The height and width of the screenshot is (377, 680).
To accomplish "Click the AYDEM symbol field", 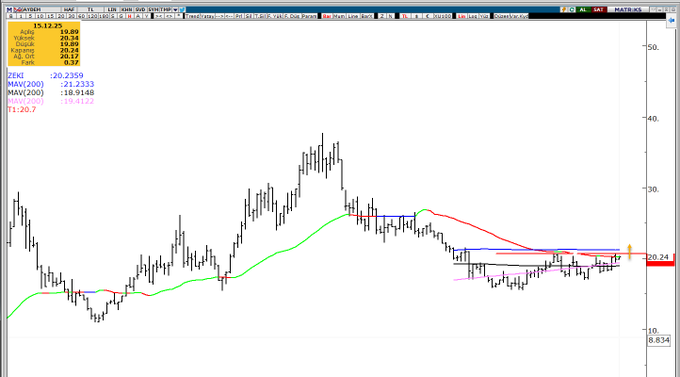I will (x=41, y=10).
